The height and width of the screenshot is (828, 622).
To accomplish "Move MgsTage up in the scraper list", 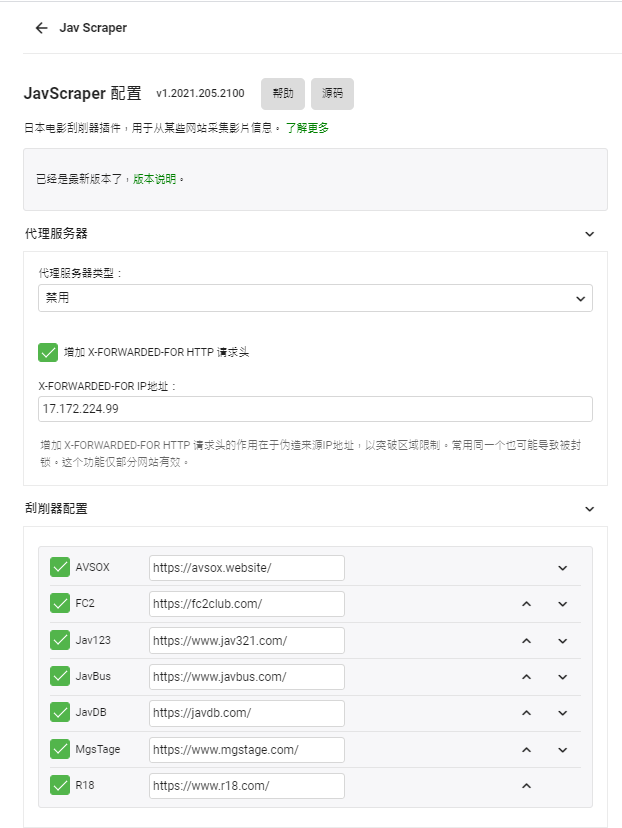I will pos(526,749).
